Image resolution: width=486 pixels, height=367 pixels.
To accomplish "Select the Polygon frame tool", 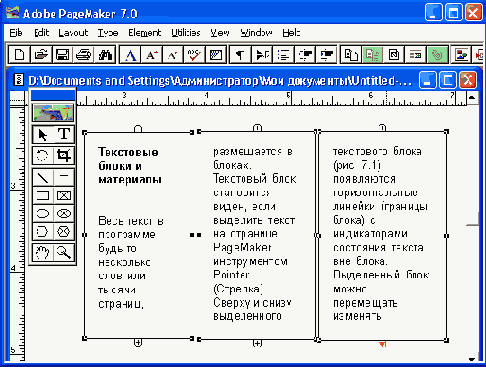I will (x=64, y=231).
